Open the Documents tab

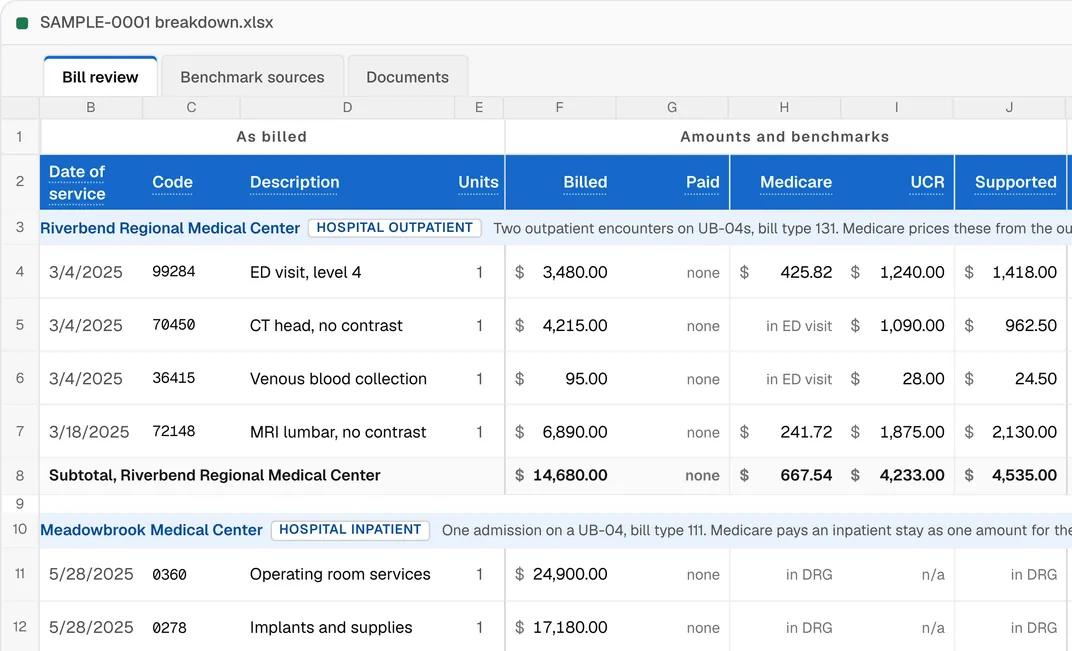click(x=407, y=77)
